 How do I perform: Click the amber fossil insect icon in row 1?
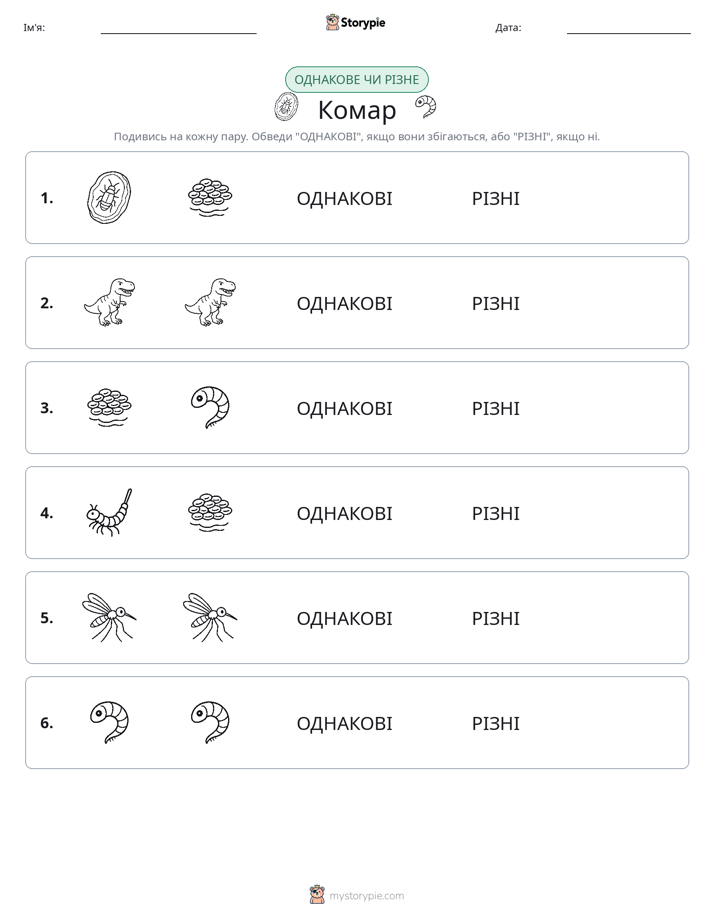[109, 197]
